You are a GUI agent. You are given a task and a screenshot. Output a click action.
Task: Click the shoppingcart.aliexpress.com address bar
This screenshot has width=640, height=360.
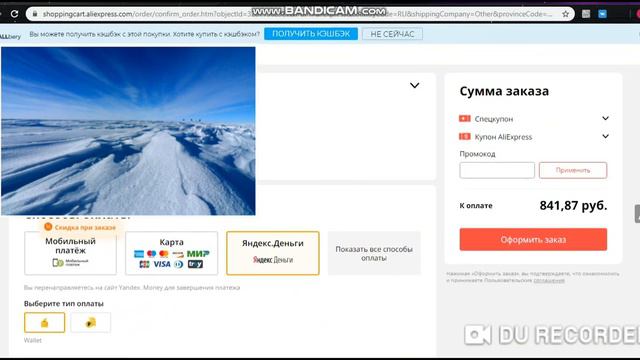[300, 14]
